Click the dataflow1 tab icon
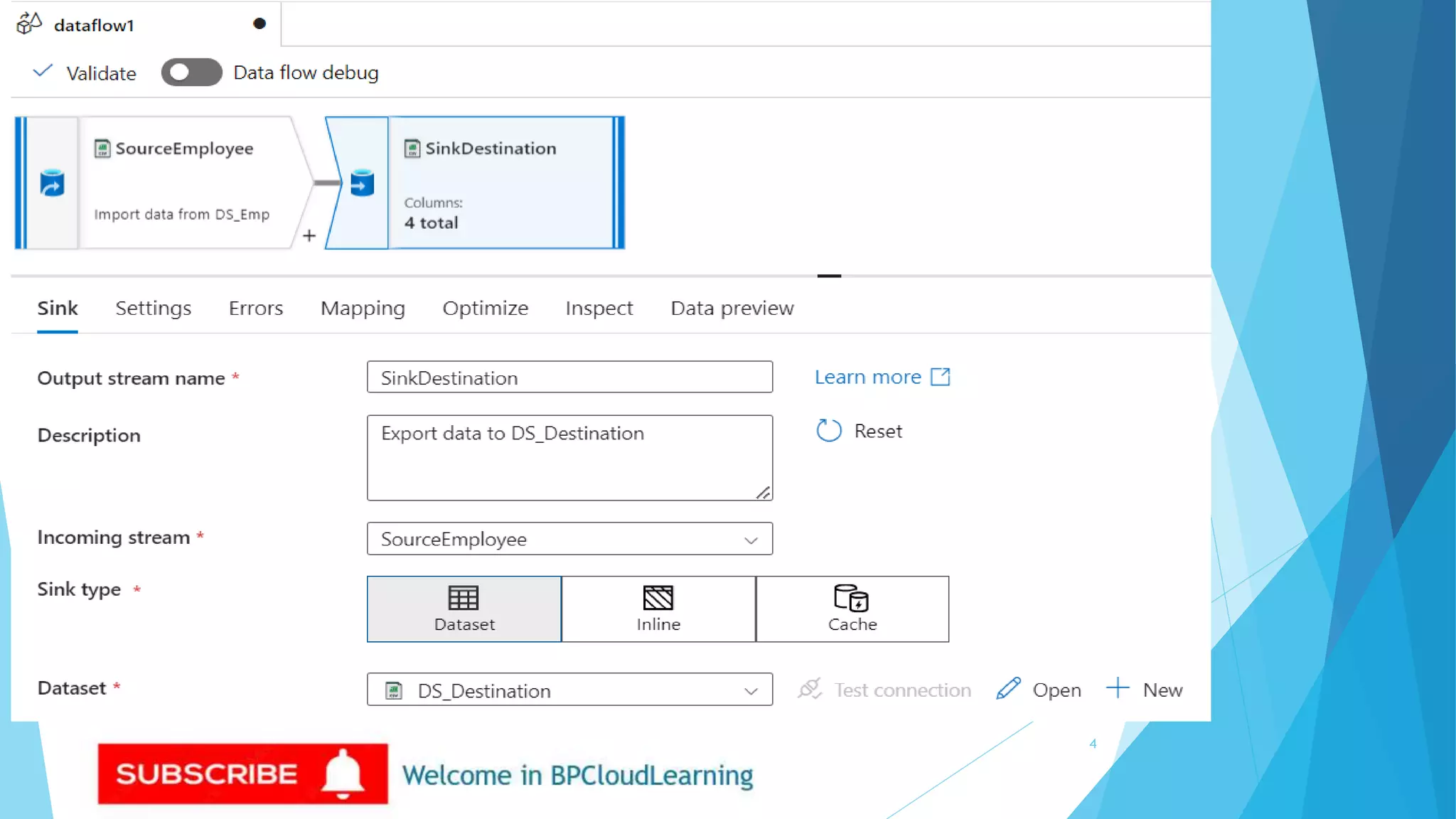This screenshot has height=819, width=1456. pos(29,23)
